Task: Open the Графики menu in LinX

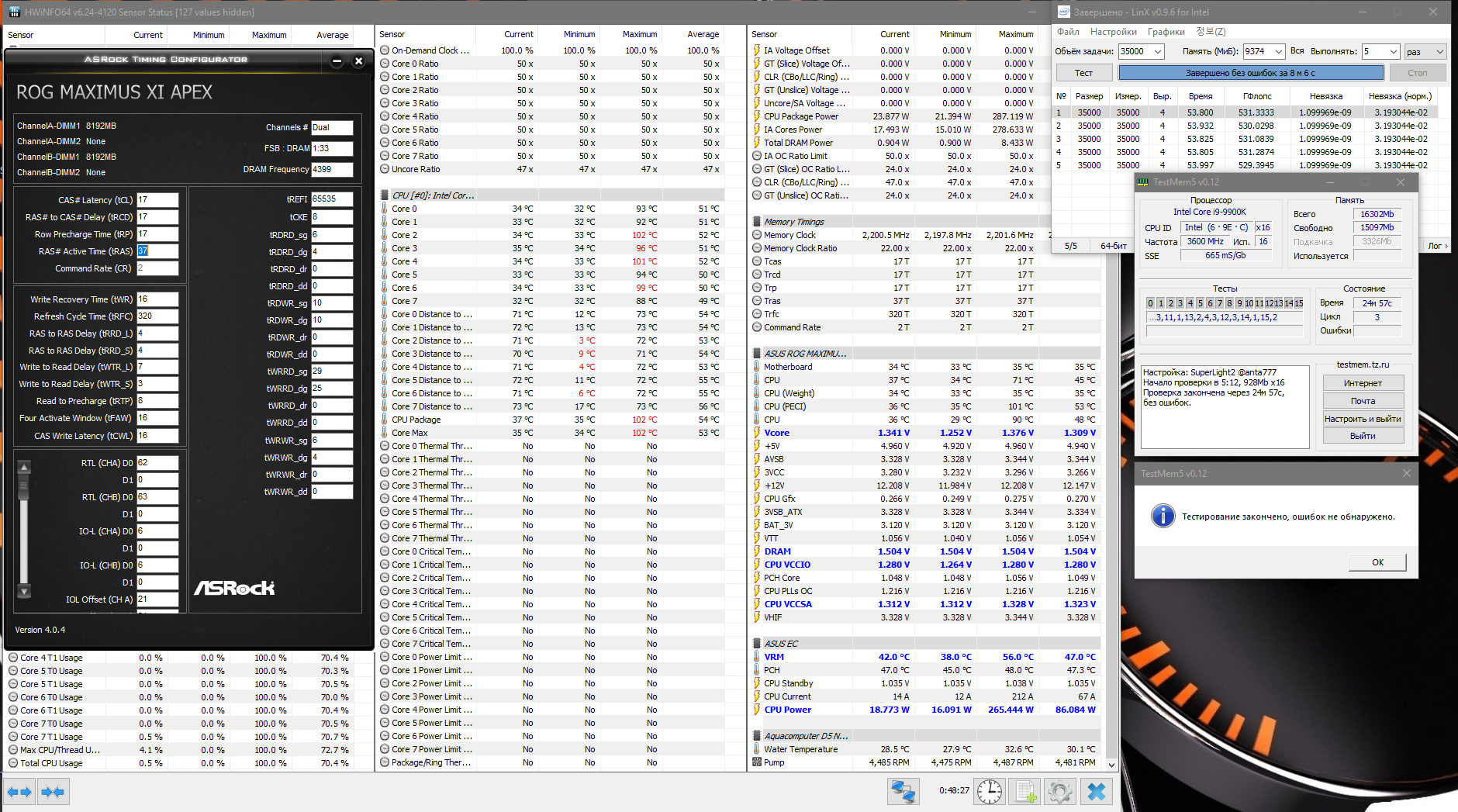Action: (1166, 32)
